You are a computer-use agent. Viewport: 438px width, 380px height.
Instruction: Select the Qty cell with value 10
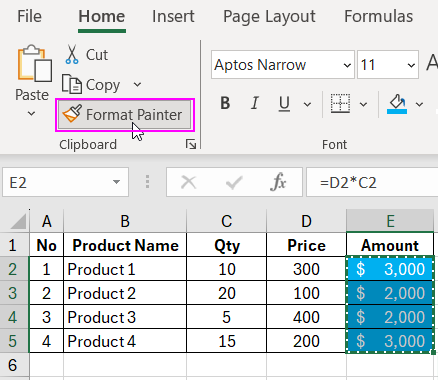click(x=227, y=269)
